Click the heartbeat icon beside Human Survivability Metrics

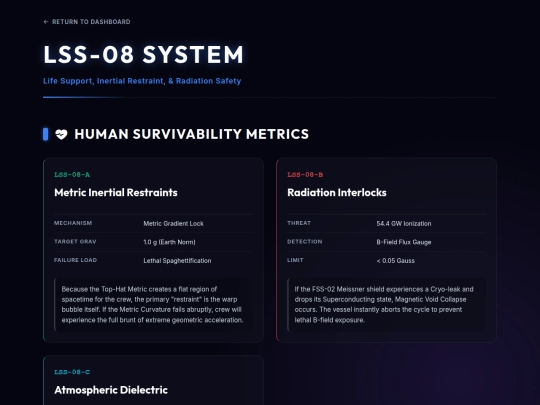click(61, 134)
